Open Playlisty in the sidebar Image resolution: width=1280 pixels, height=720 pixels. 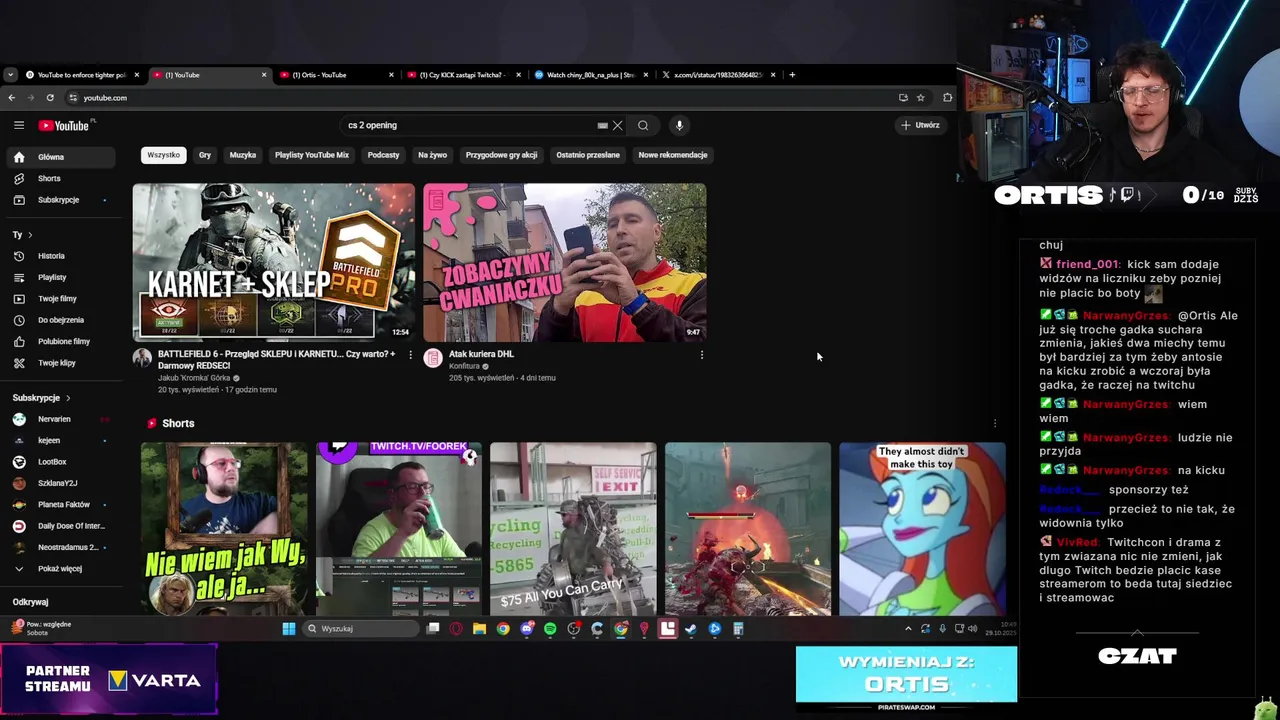pyautogui.click(x=62, y=277)
